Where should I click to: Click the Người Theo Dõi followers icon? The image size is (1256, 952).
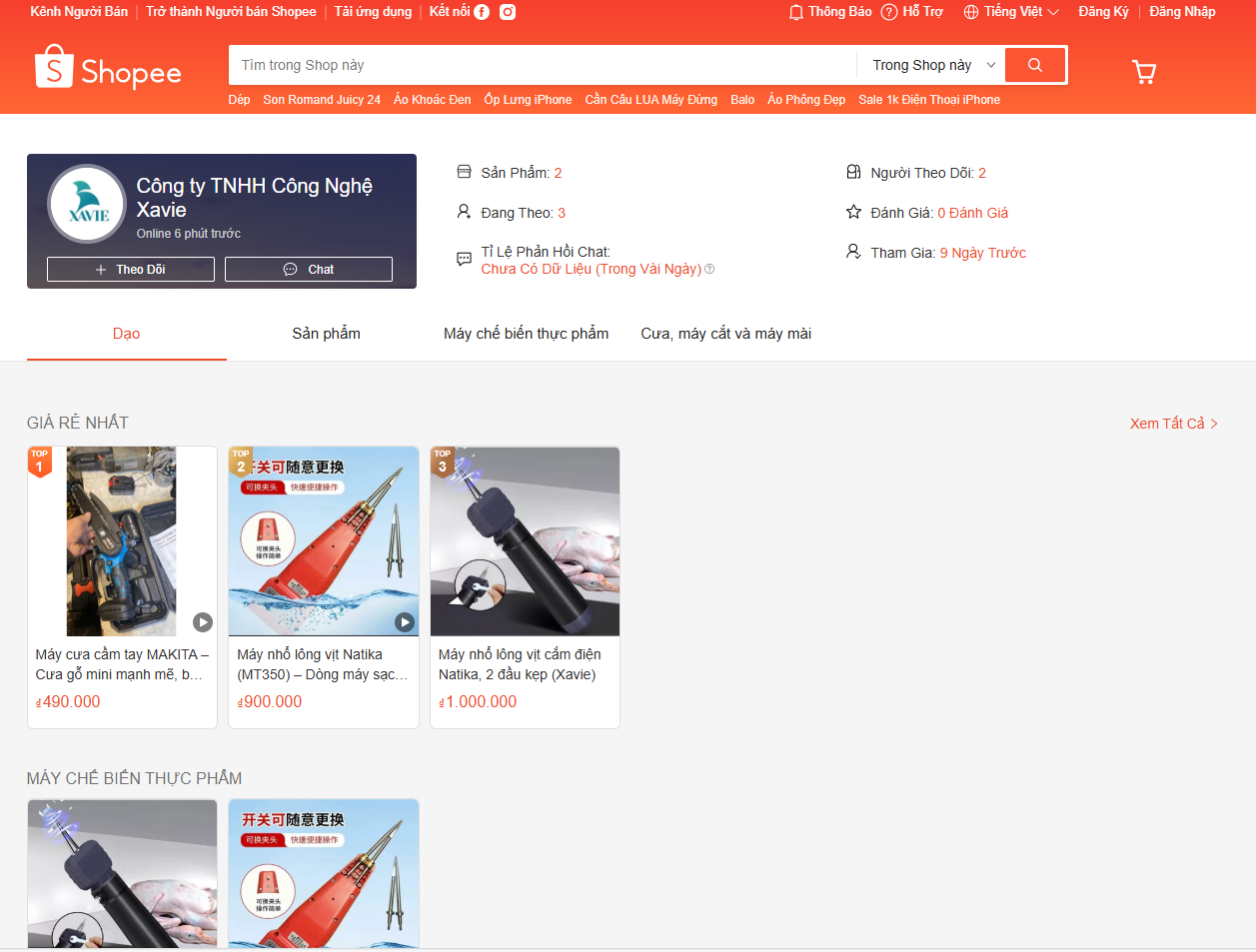click(x=853, y=172)
